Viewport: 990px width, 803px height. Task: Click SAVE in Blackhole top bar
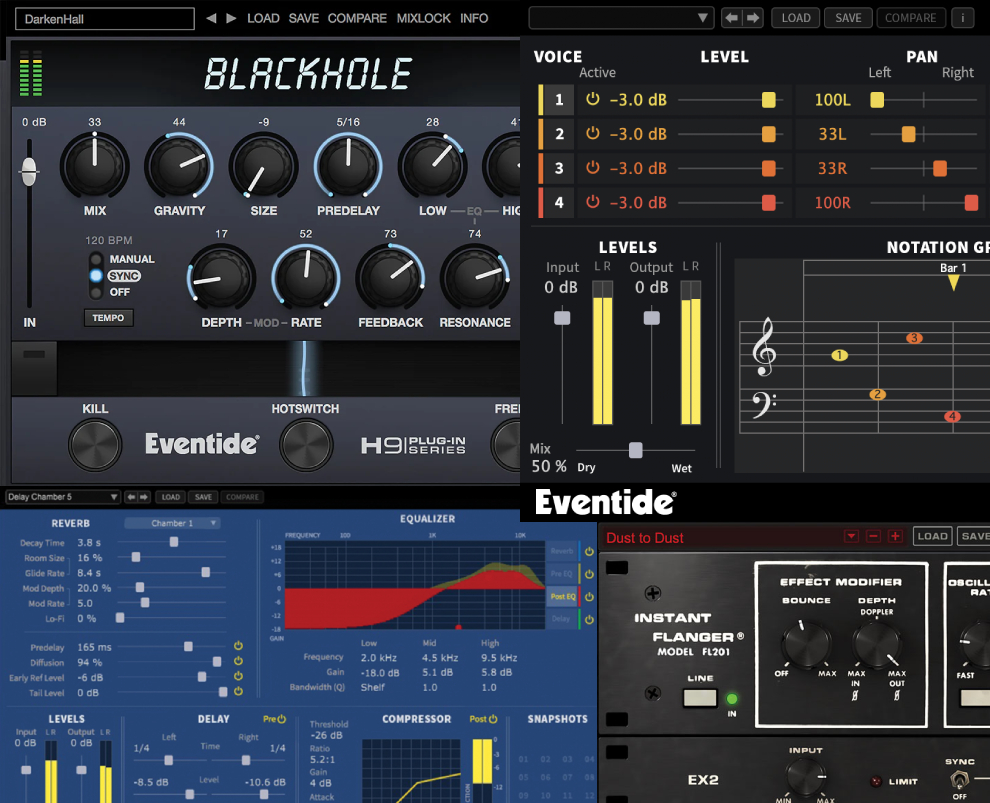click(304, 18)
